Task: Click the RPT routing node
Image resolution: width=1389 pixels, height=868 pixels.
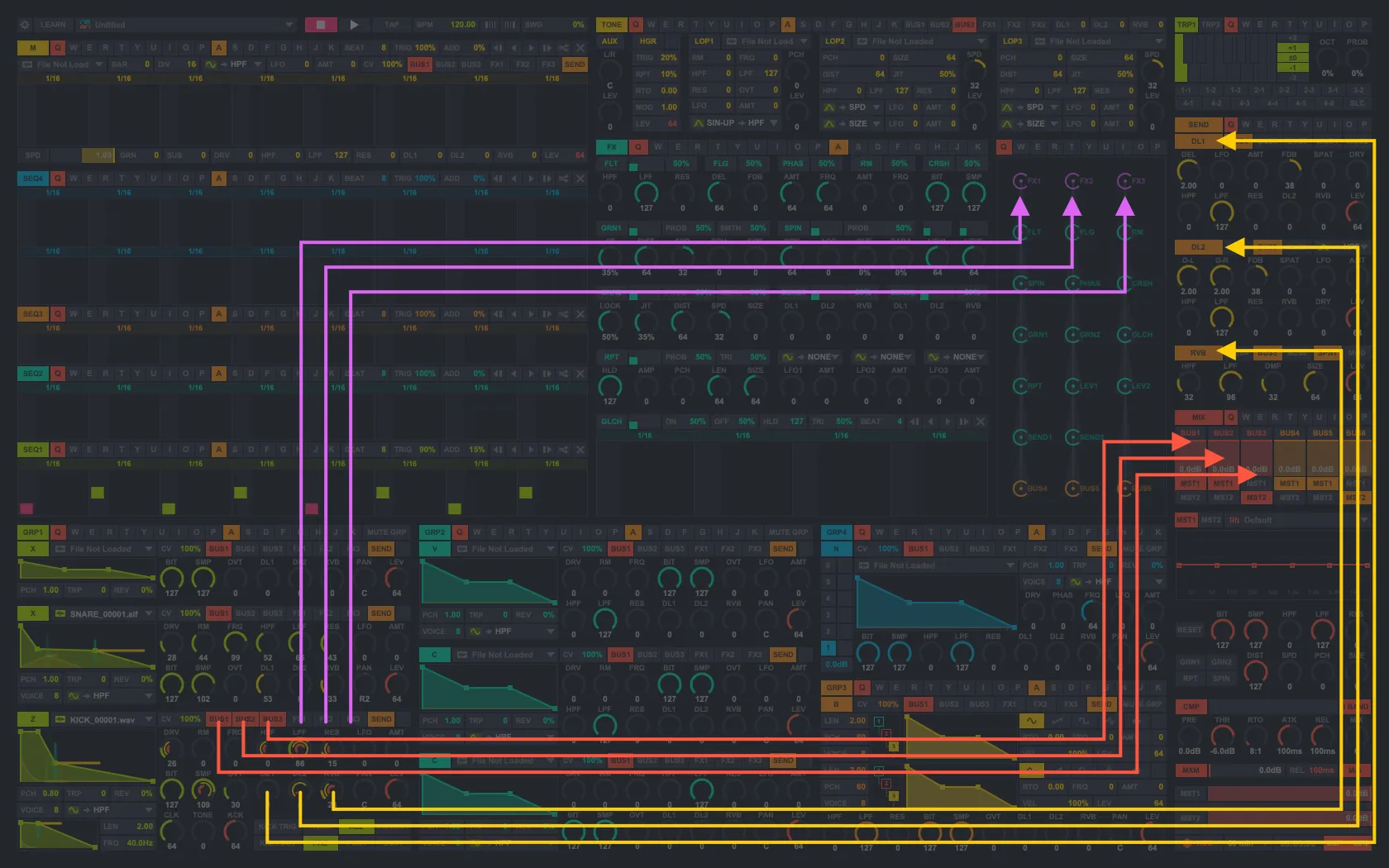Action: (1020, 386)
